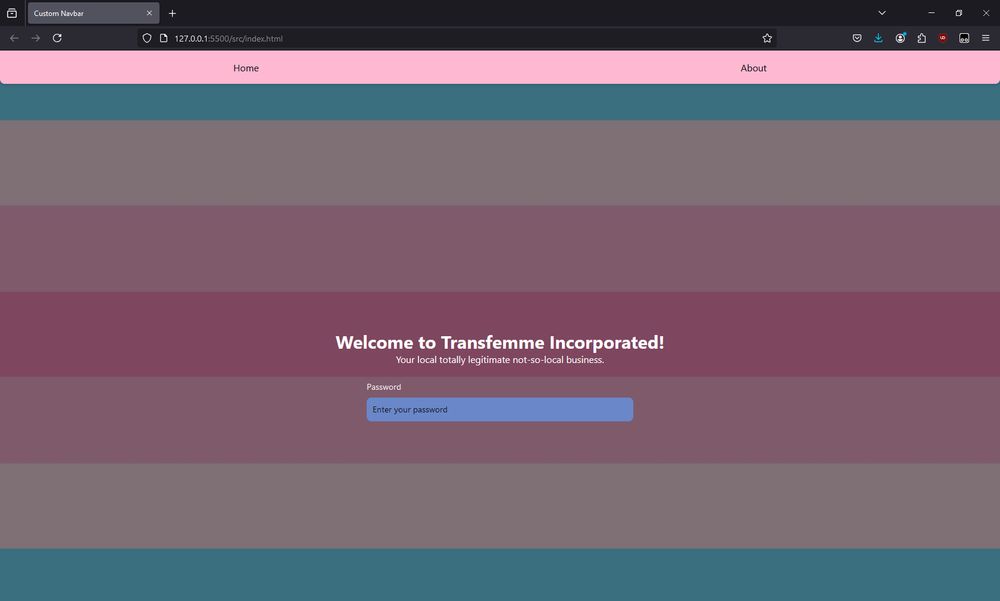Screen dimensions: 1000x601
Task: Open the Firefox account icon
Action: coord(900,38)
